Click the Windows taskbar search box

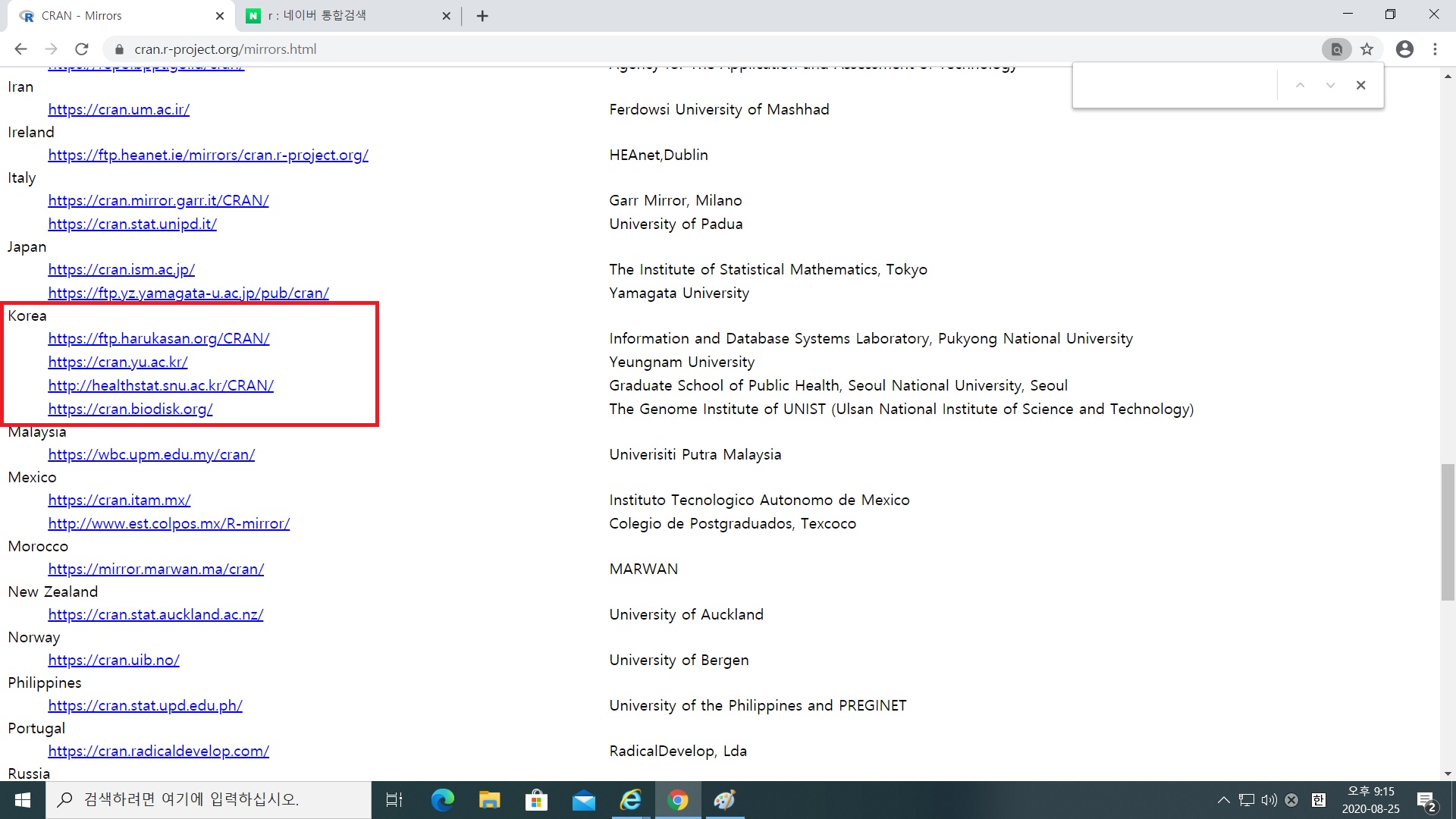209,800
